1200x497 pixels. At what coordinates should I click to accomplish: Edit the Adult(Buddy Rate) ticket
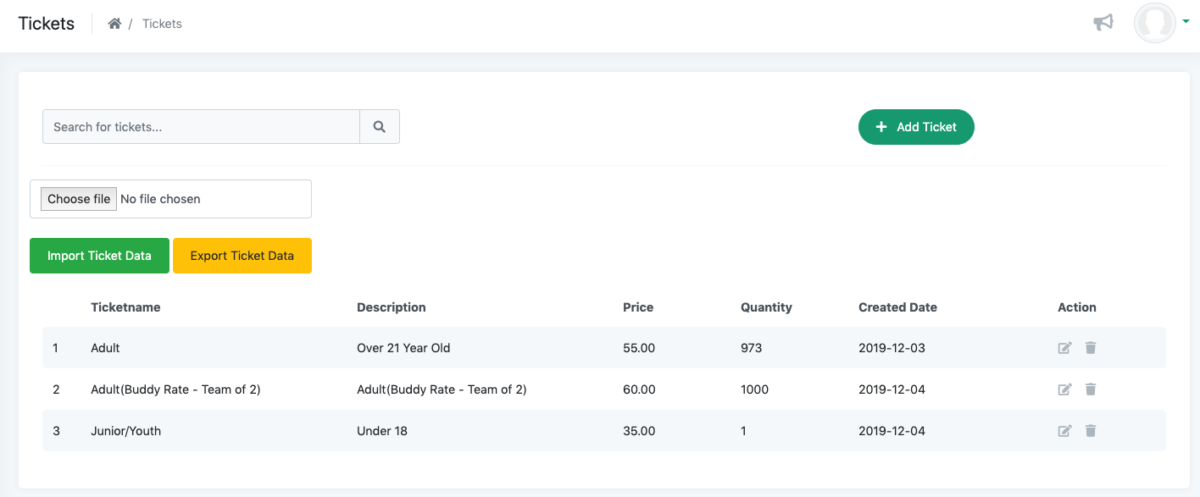1065,389
